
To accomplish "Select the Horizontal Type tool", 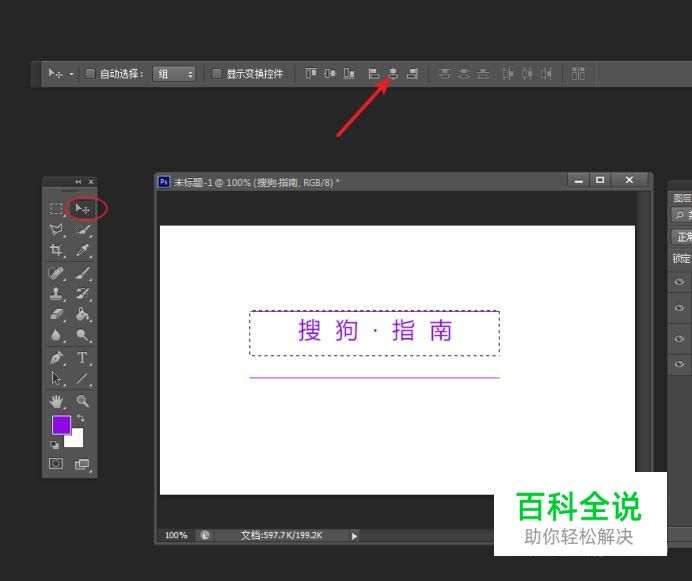I will click(x=83, y=358).
